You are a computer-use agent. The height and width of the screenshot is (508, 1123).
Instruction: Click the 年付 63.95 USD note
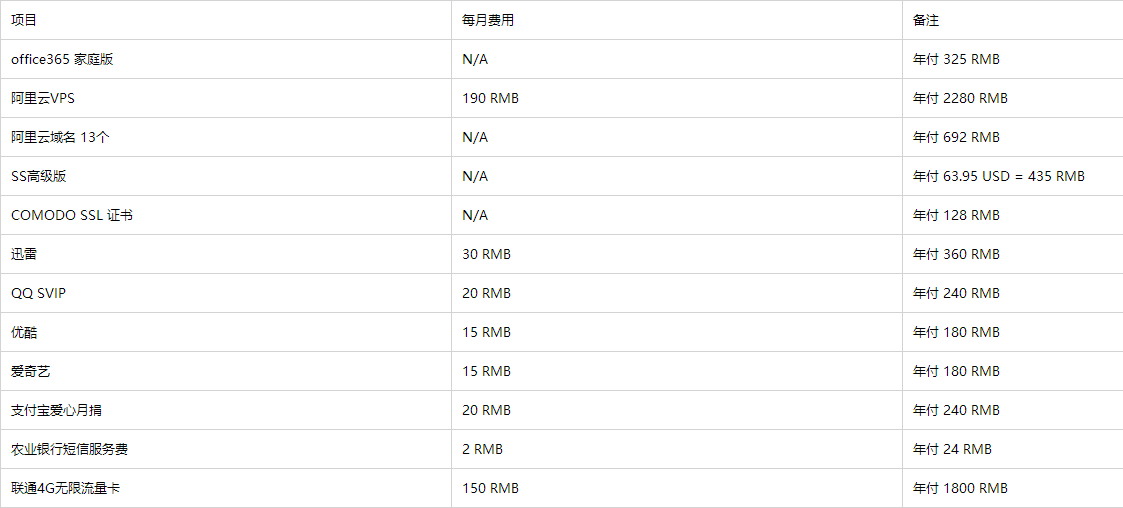tap(998, 176)
